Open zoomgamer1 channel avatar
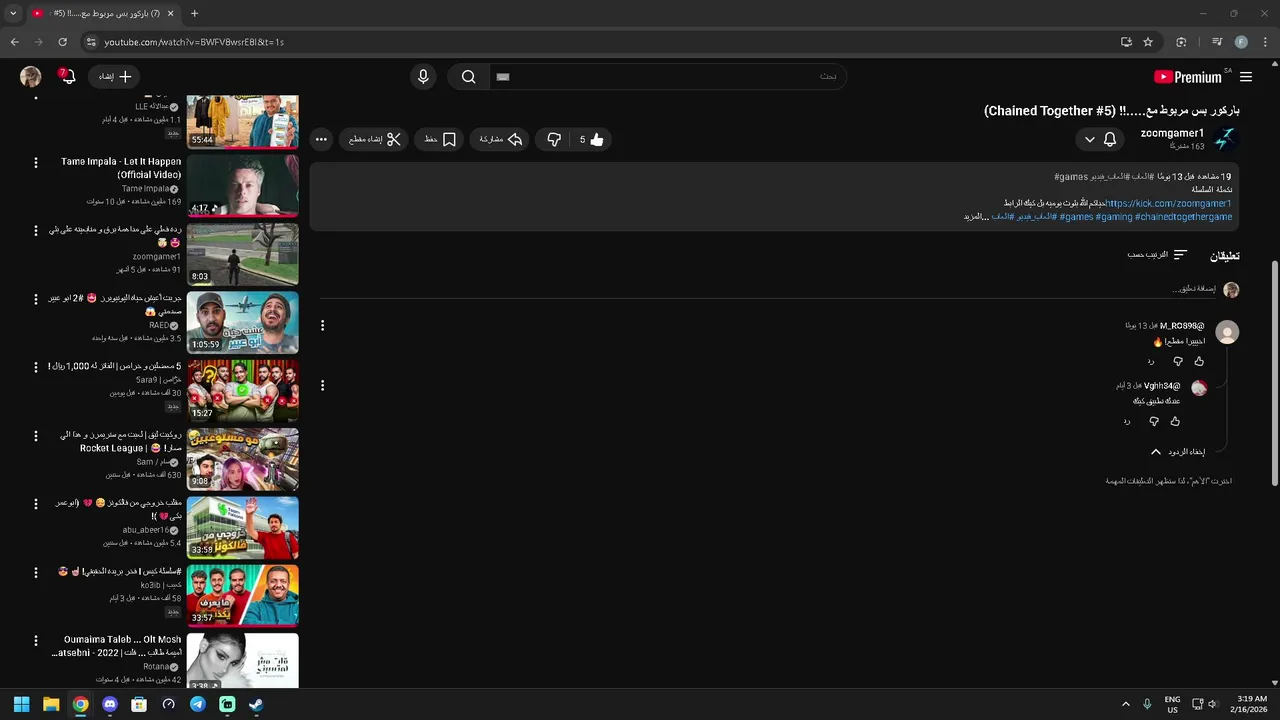The width and height of the screenshot is (1280, 720). (1226, 139)
